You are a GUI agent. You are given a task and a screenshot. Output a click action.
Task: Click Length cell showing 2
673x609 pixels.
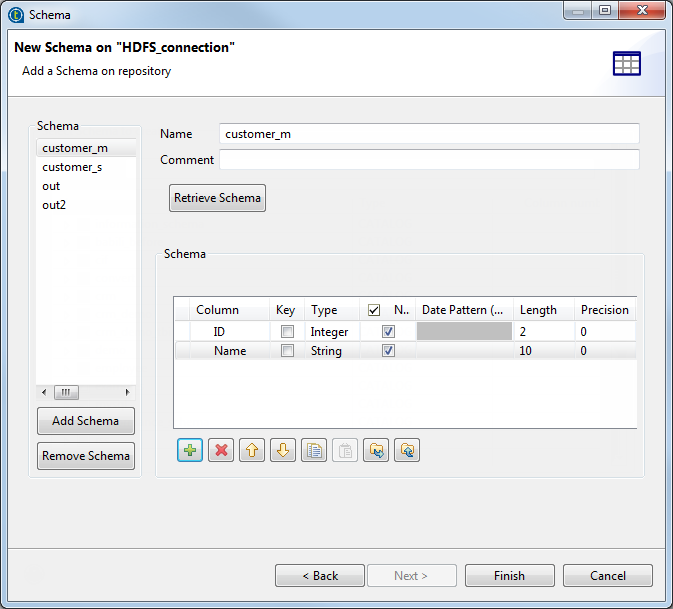[x=544, y=332]
